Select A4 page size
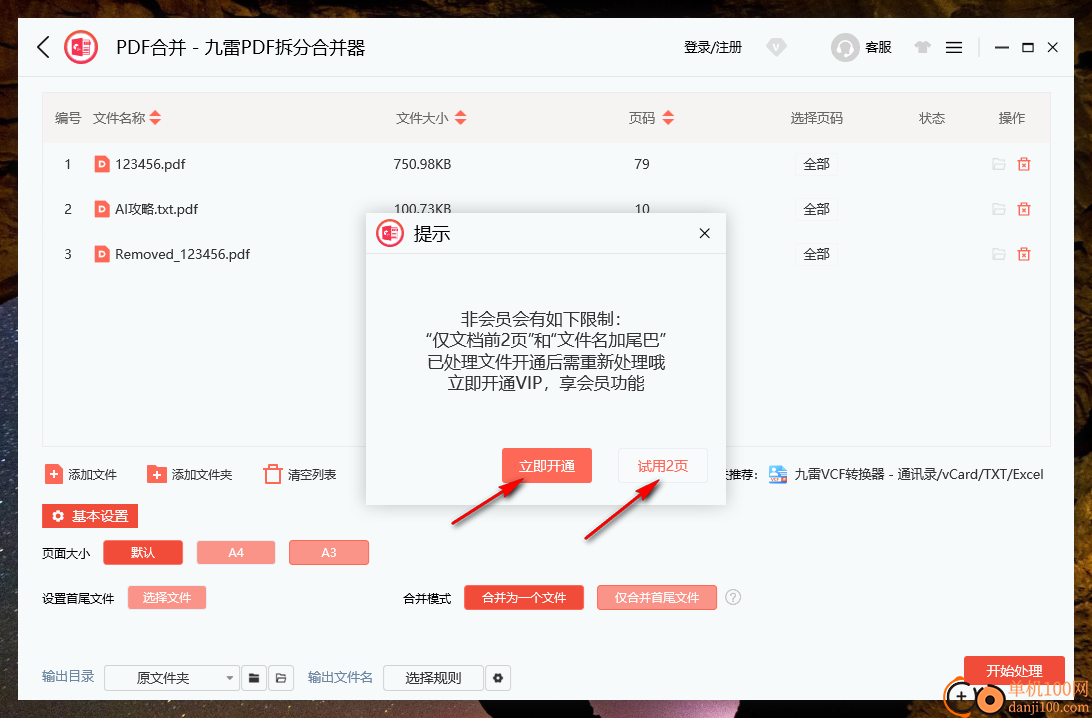Screen dimensions: 1092x718 click(x=236, y=552)
